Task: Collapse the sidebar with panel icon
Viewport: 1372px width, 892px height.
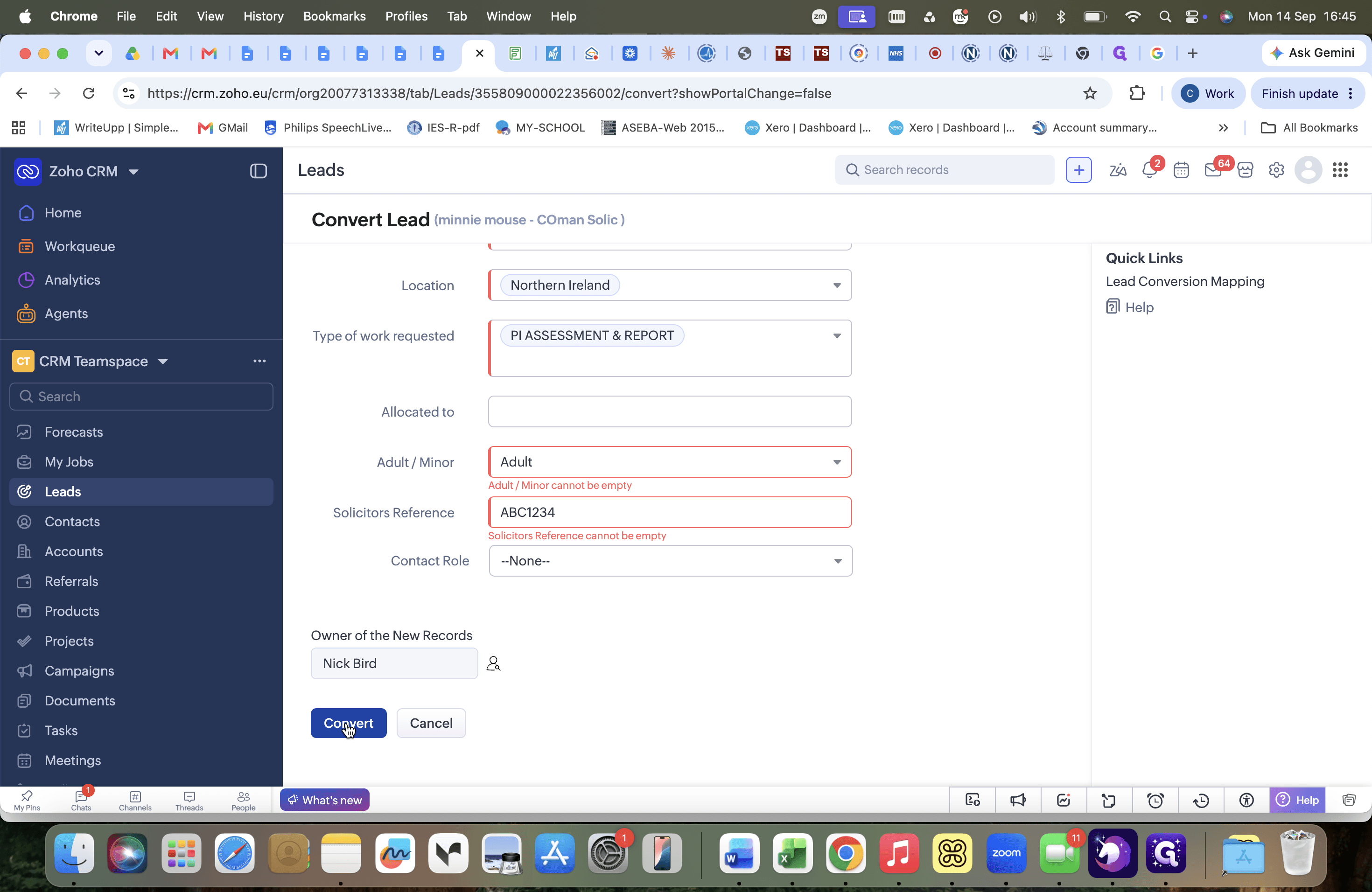Action: [x=258, y=171]
